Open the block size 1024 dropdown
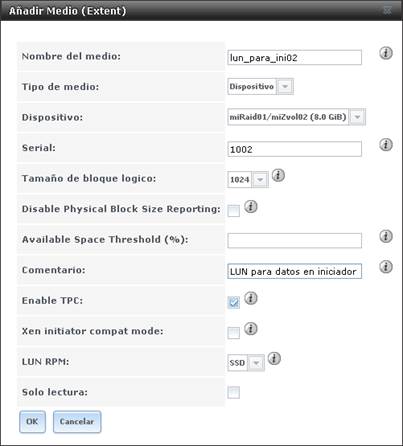This screenshot has width=403, height=446. (x=248, y=180)
